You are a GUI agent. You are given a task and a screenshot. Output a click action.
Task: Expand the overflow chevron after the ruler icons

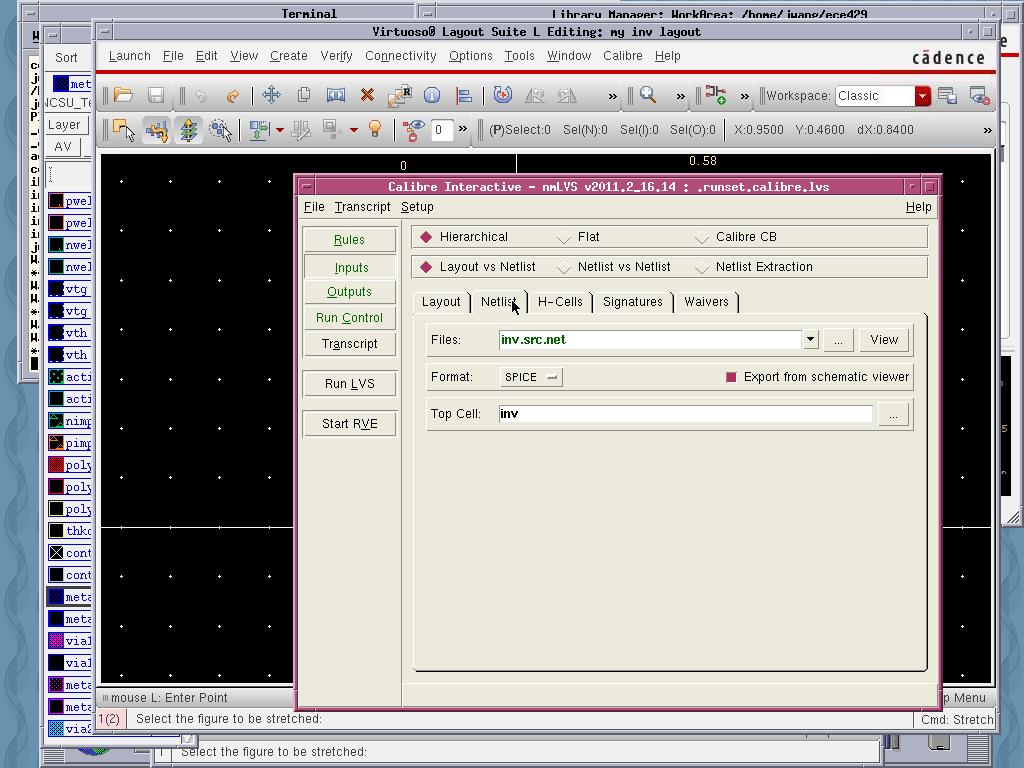click(613, 97)
